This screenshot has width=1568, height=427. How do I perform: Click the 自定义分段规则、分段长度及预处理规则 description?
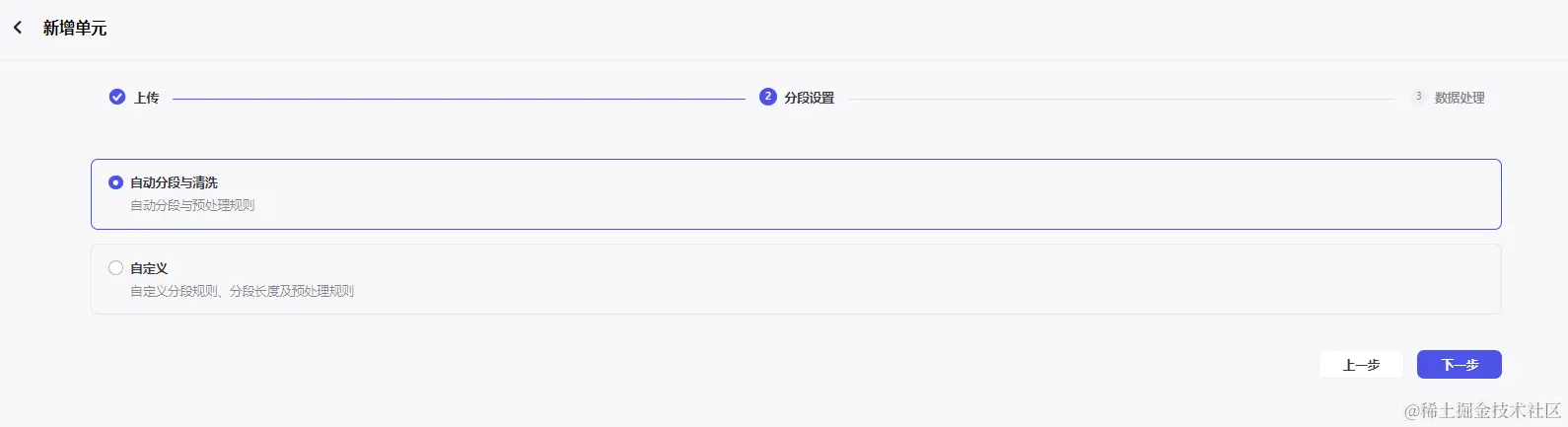pos(242,291)
